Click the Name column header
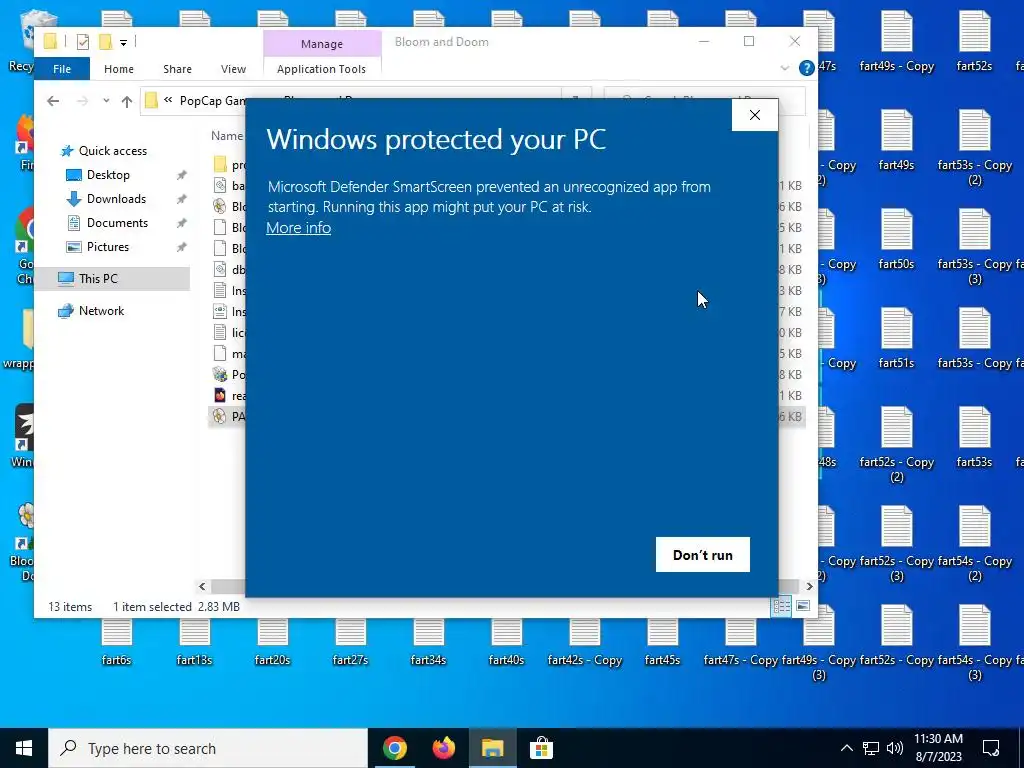The height and width of the screenshot is (768, 1024). point(227,136)
